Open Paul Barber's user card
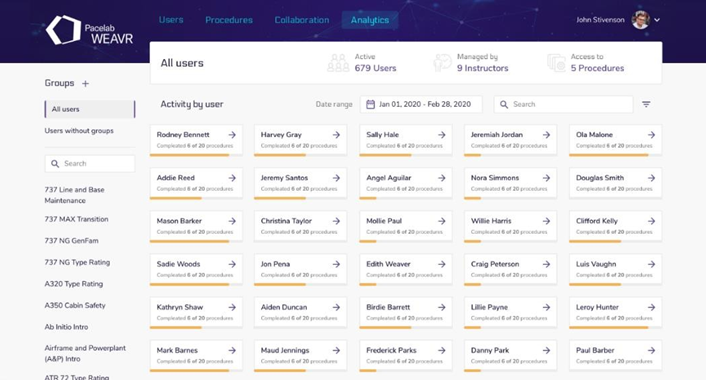Image resolution: width=706 pixels, height=380 pixels. point(615,356)
